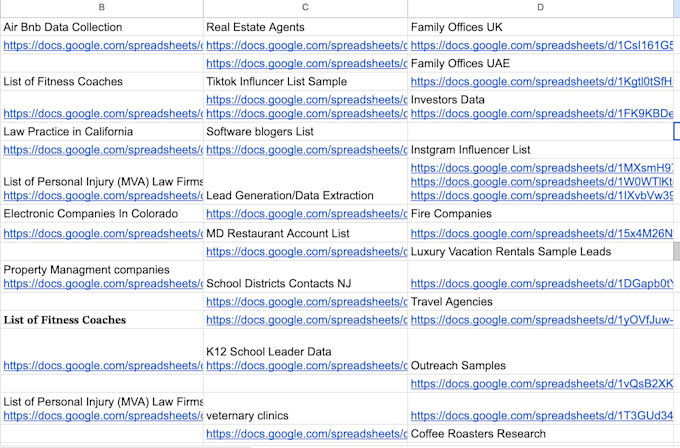
Task: Select 'Luxury Vacation Rentals Sample Leads' cell
Action: (x=540, y=252)
